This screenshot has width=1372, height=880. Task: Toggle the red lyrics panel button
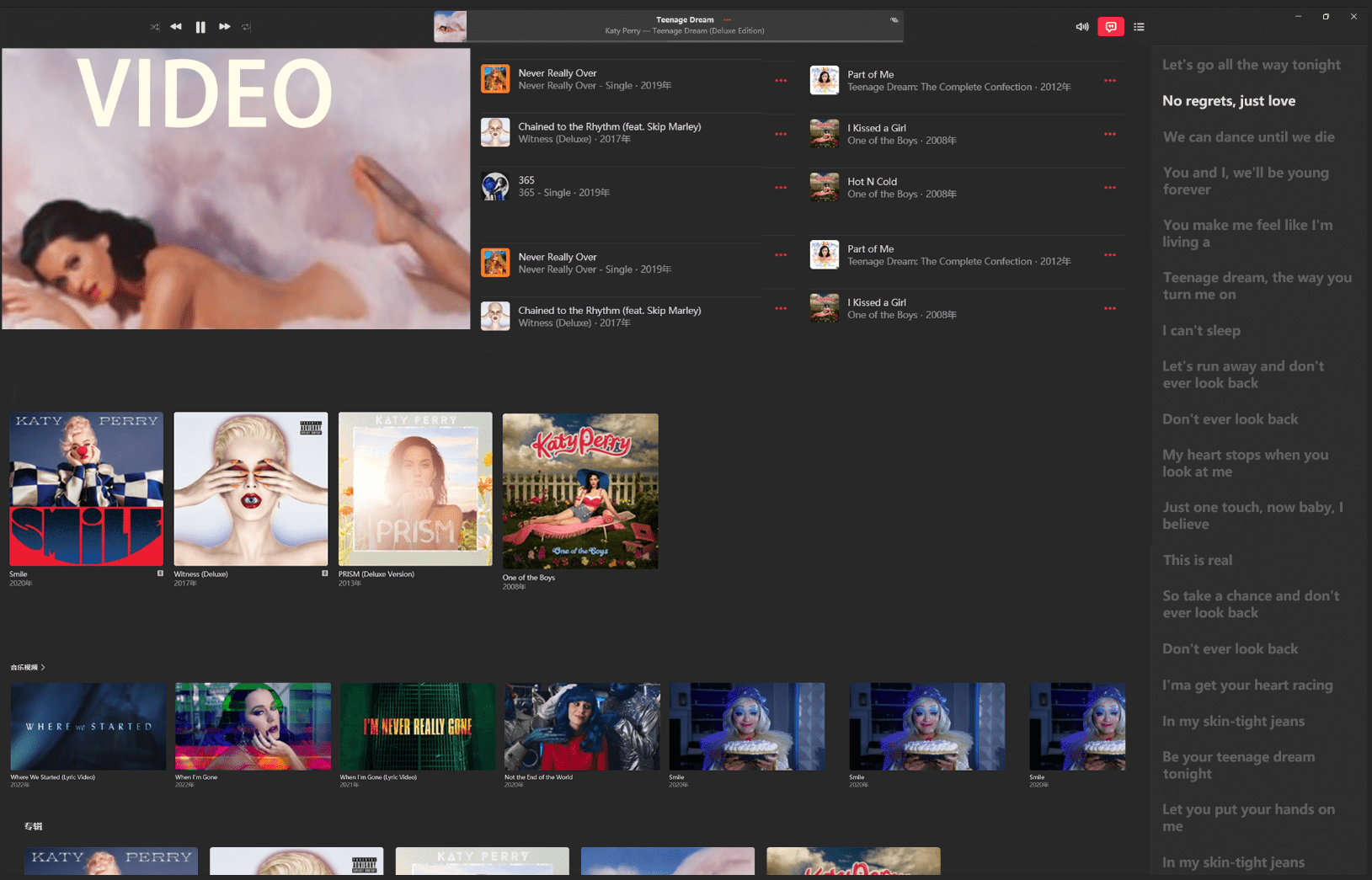click(x=1111, y=27)
